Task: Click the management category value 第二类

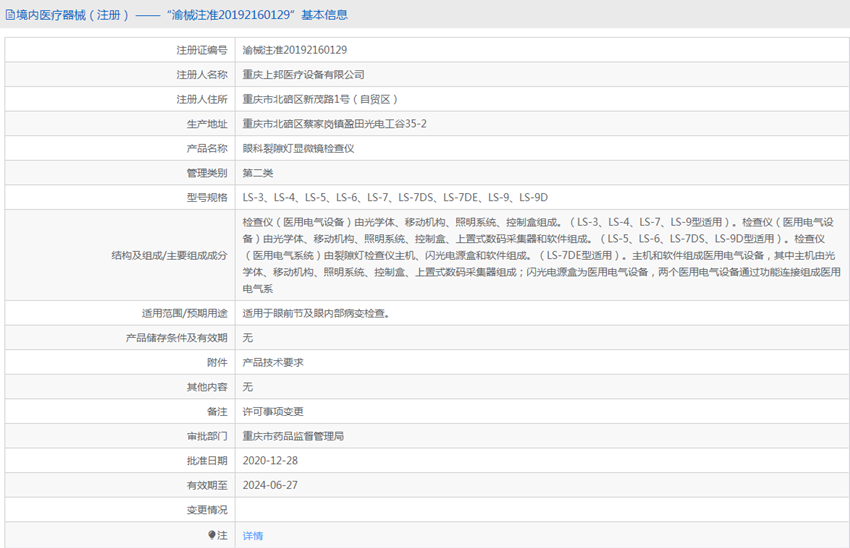Action: click(x=258, y=173)
